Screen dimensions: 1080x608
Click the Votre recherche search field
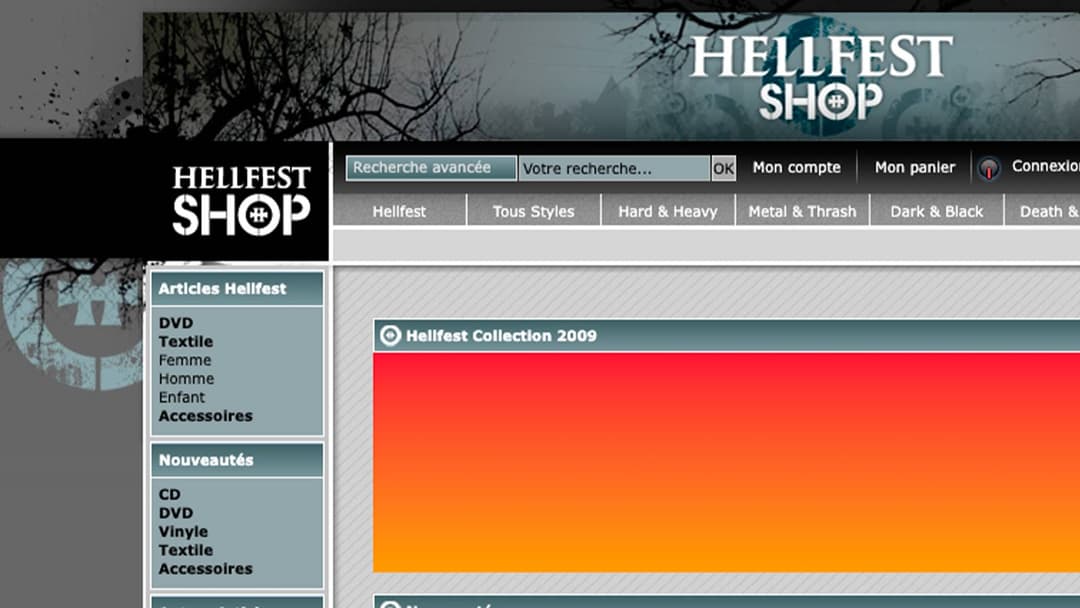point(614,169)
